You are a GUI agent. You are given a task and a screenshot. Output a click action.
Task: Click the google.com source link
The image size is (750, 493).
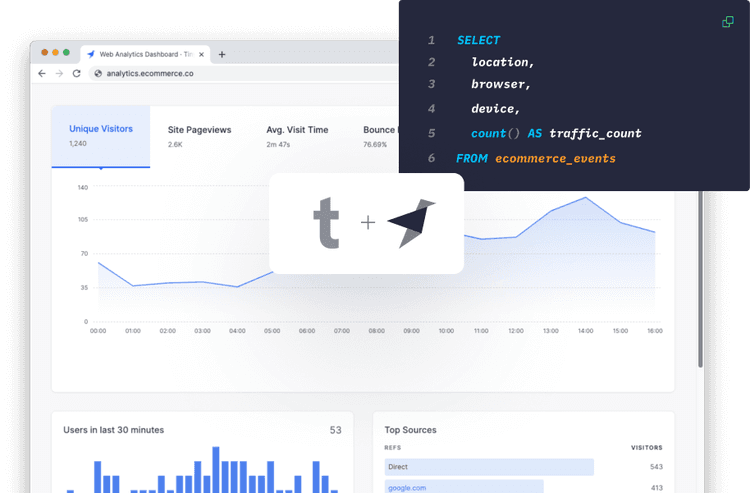(407, 488)
